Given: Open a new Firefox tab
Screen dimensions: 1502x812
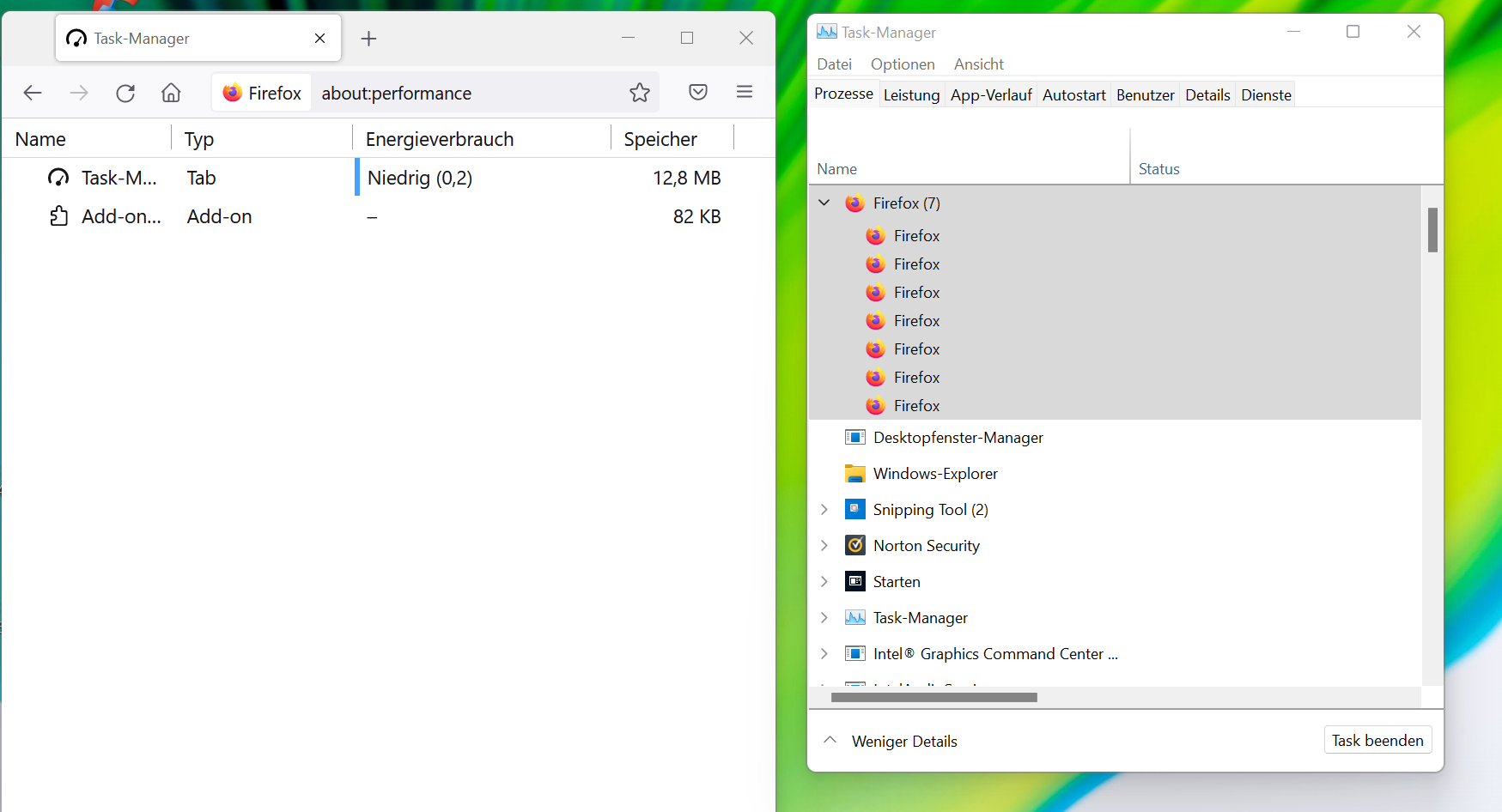Looking at the screenshot, I should click(368, 39).
